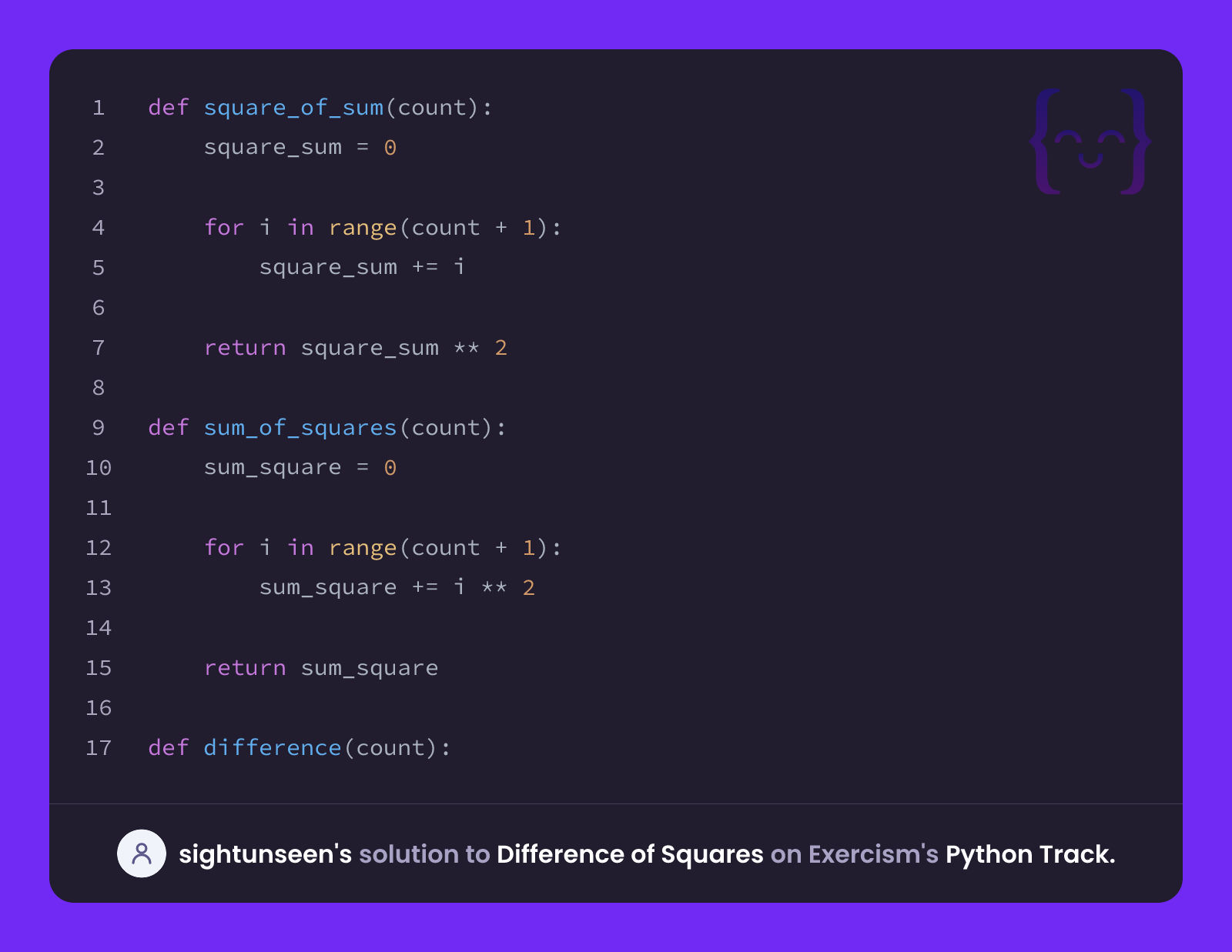Image resolution: width=1232 pixels, height=952 pixels.
Task: Click the "range" call on line 12
Action: (363, 548)
